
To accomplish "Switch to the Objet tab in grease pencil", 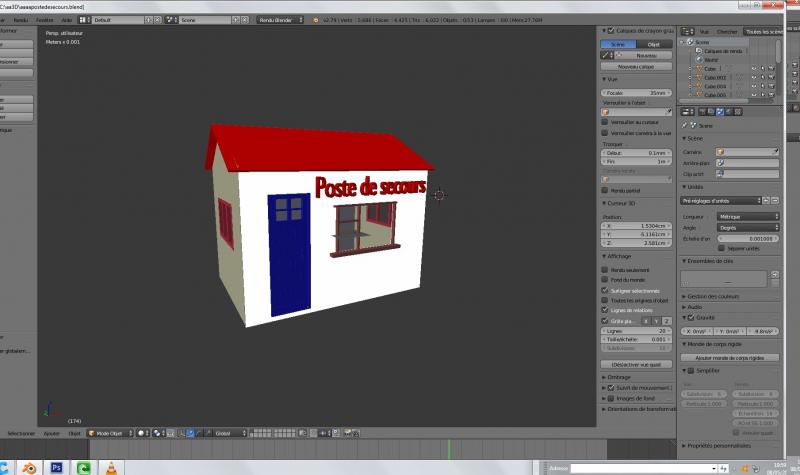I will [x=653, y=45].
